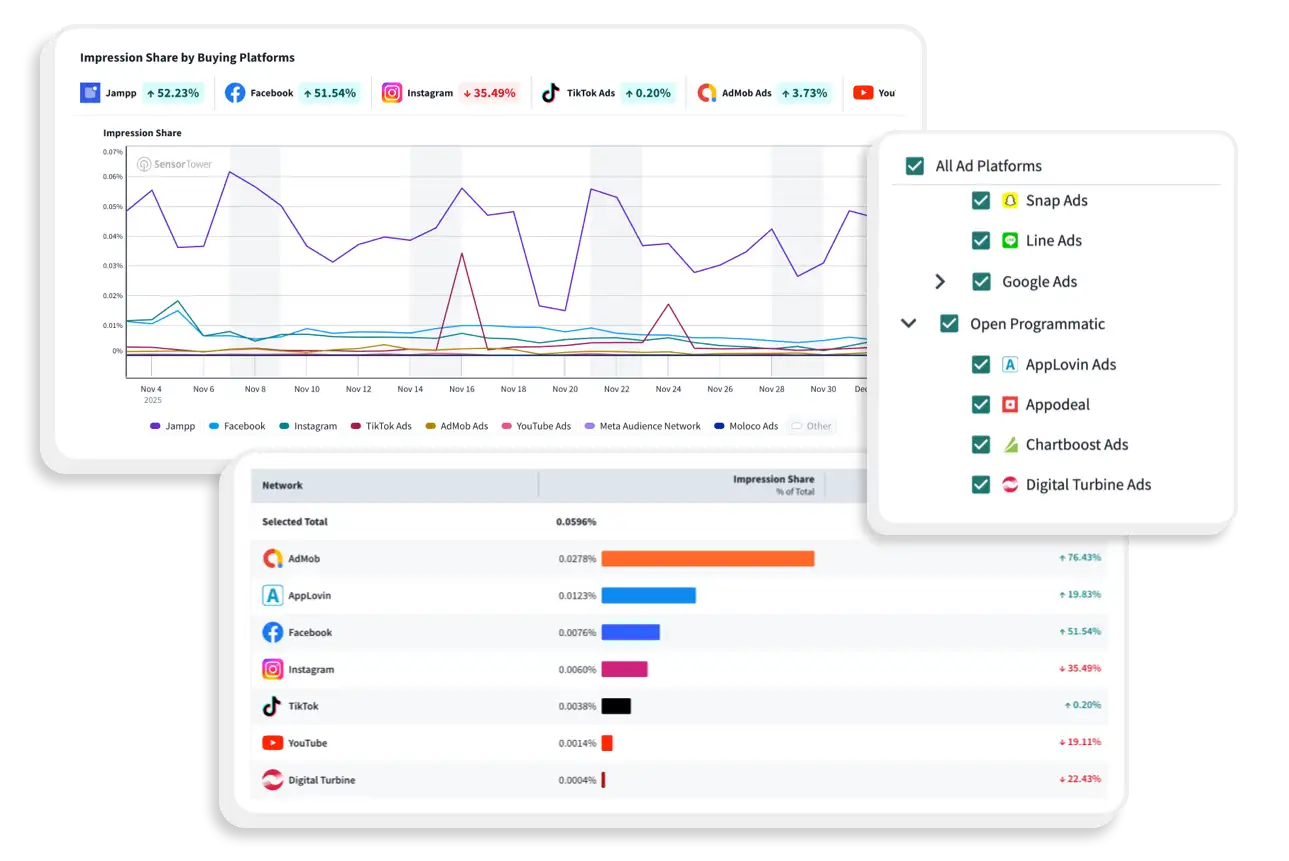
Task: Click the Digital Turbine Ads icon in list
Action: (1010, 484)
